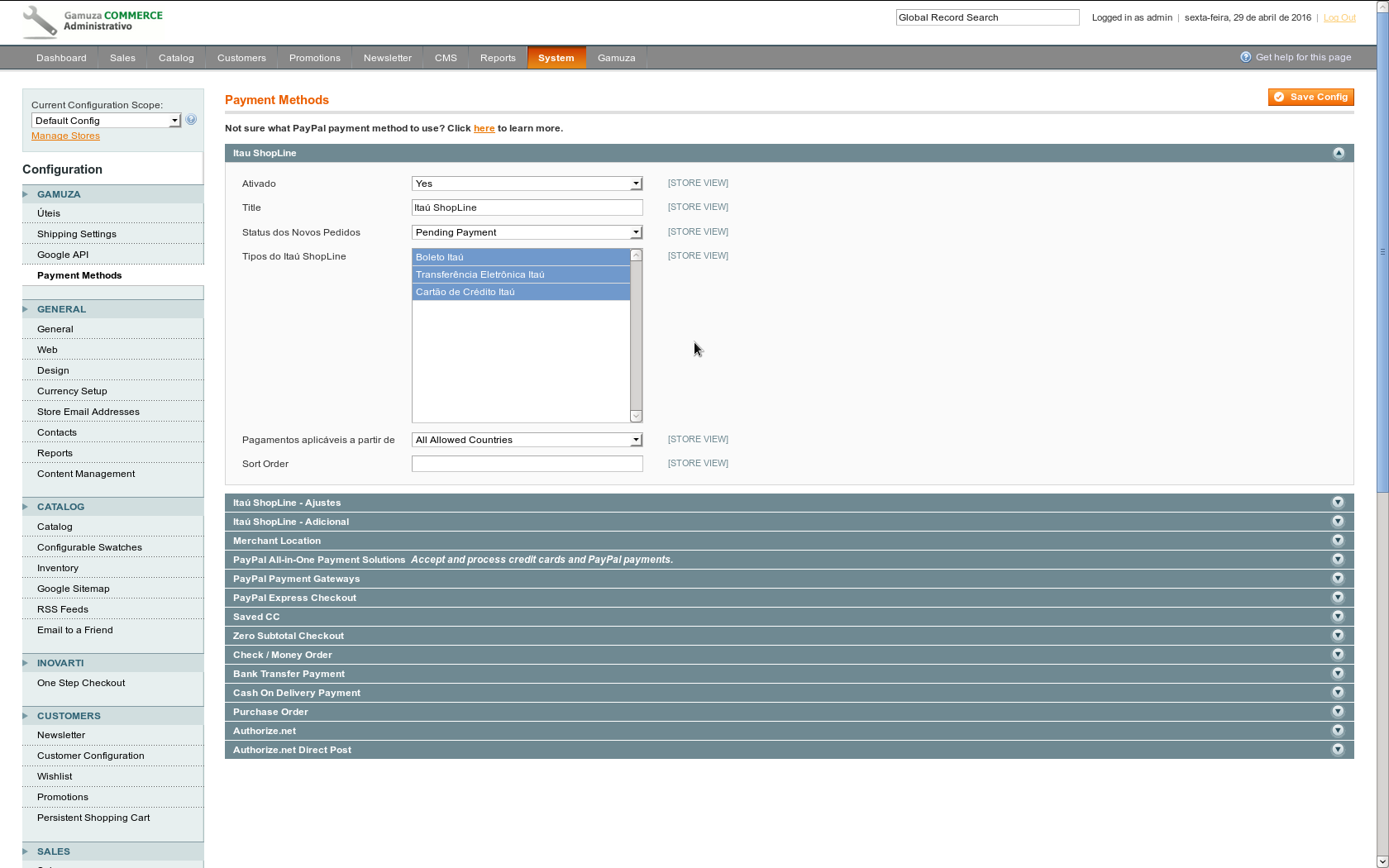The image size is (1389, 868).
Task: Click the Save Config button
Action: (1311, 98)
